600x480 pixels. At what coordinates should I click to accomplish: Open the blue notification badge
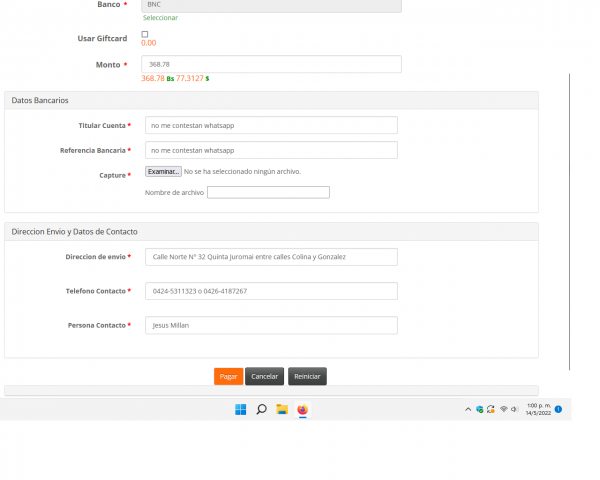pos(558,409)
